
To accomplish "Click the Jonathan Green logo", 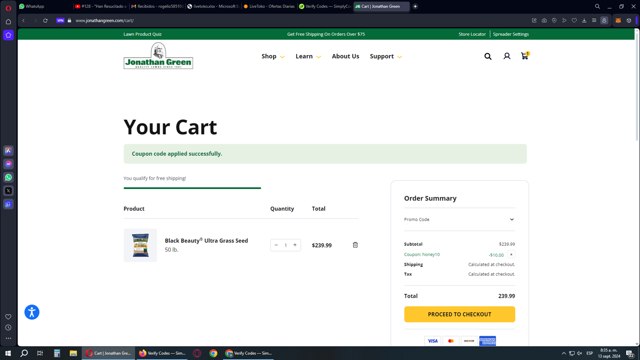I will click(158, 56).
